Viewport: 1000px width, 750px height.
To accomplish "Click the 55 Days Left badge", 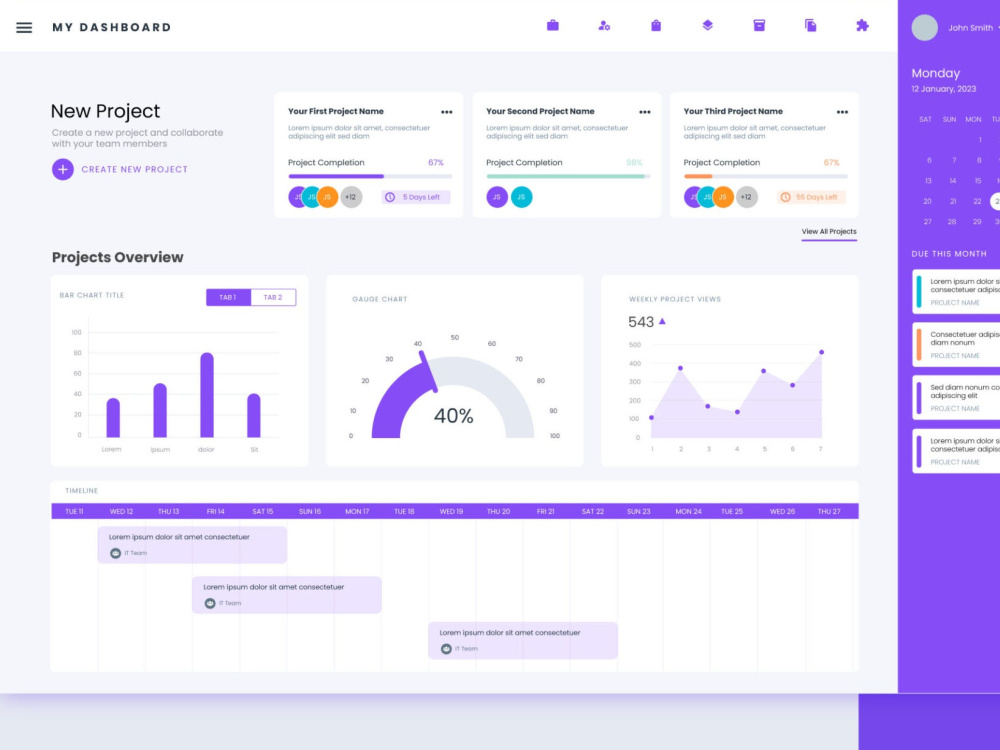I will click(x=811, y=197).
